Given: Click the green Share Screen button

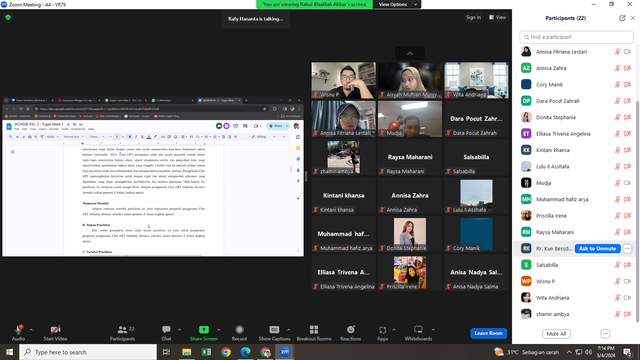Looking at the screenshot, I should tap(204, 333).
